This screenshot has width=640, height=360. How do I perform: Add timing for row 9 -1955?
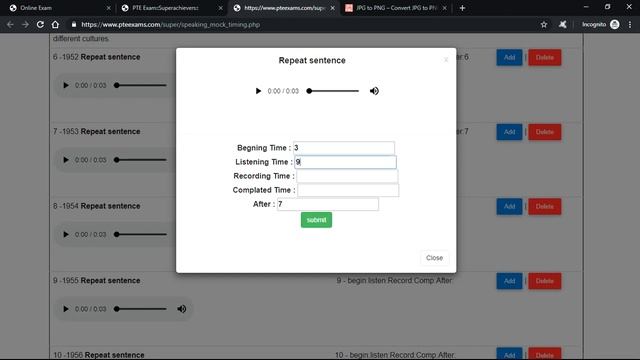(509, 281)
